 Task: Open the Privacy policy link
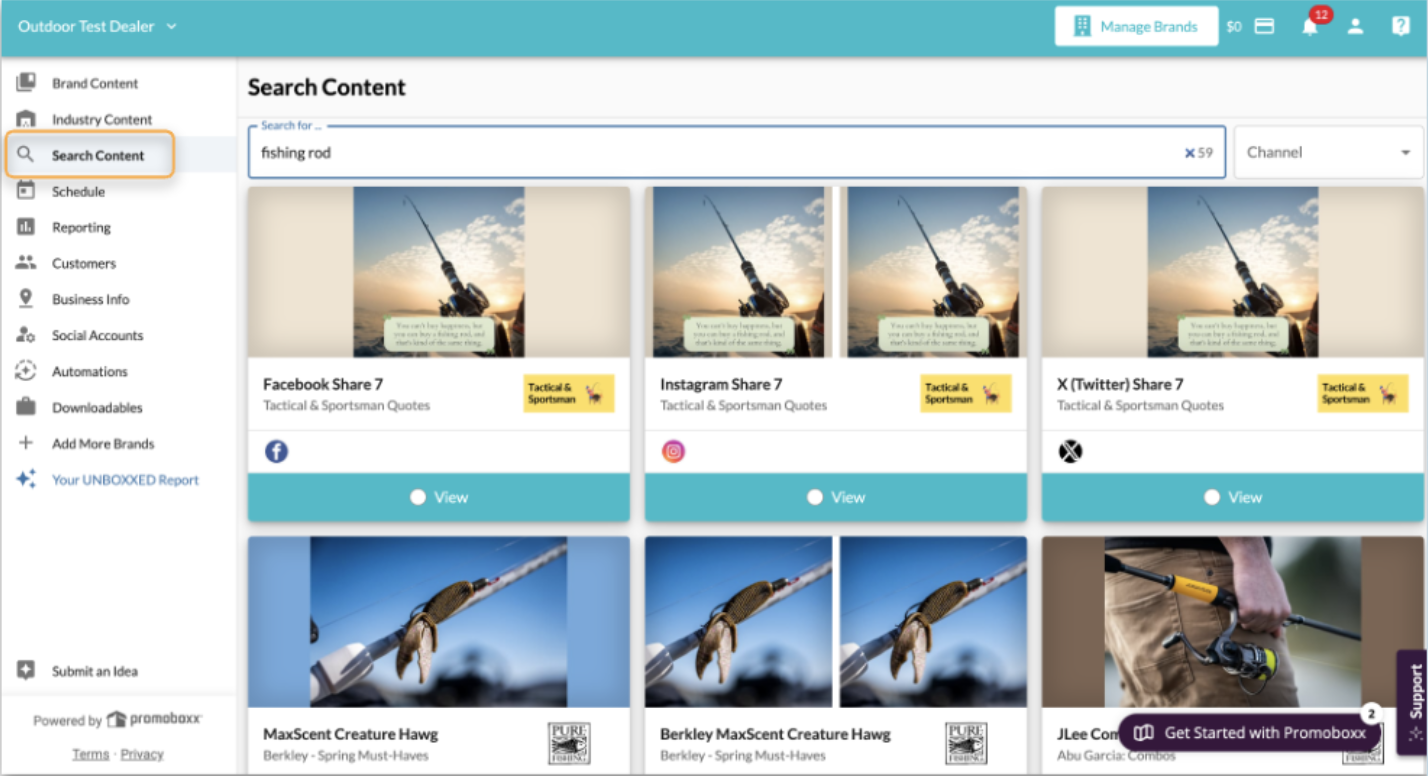pyautogui.click(x=141, y=754)
